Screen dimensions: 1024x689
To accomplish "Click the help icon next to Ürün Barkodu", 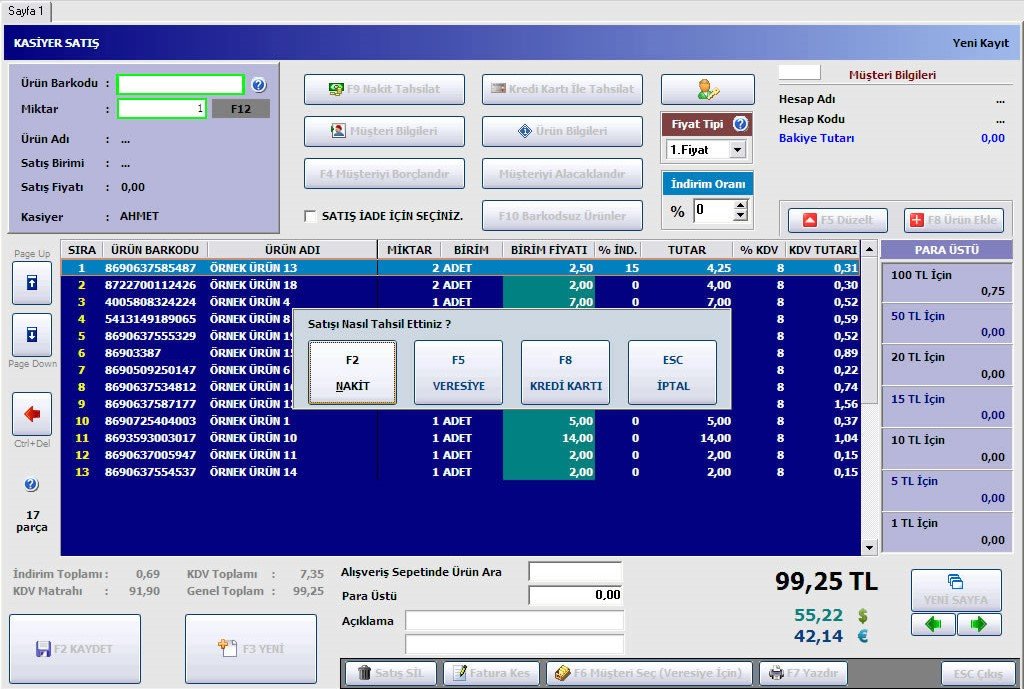I will [258, 85].
